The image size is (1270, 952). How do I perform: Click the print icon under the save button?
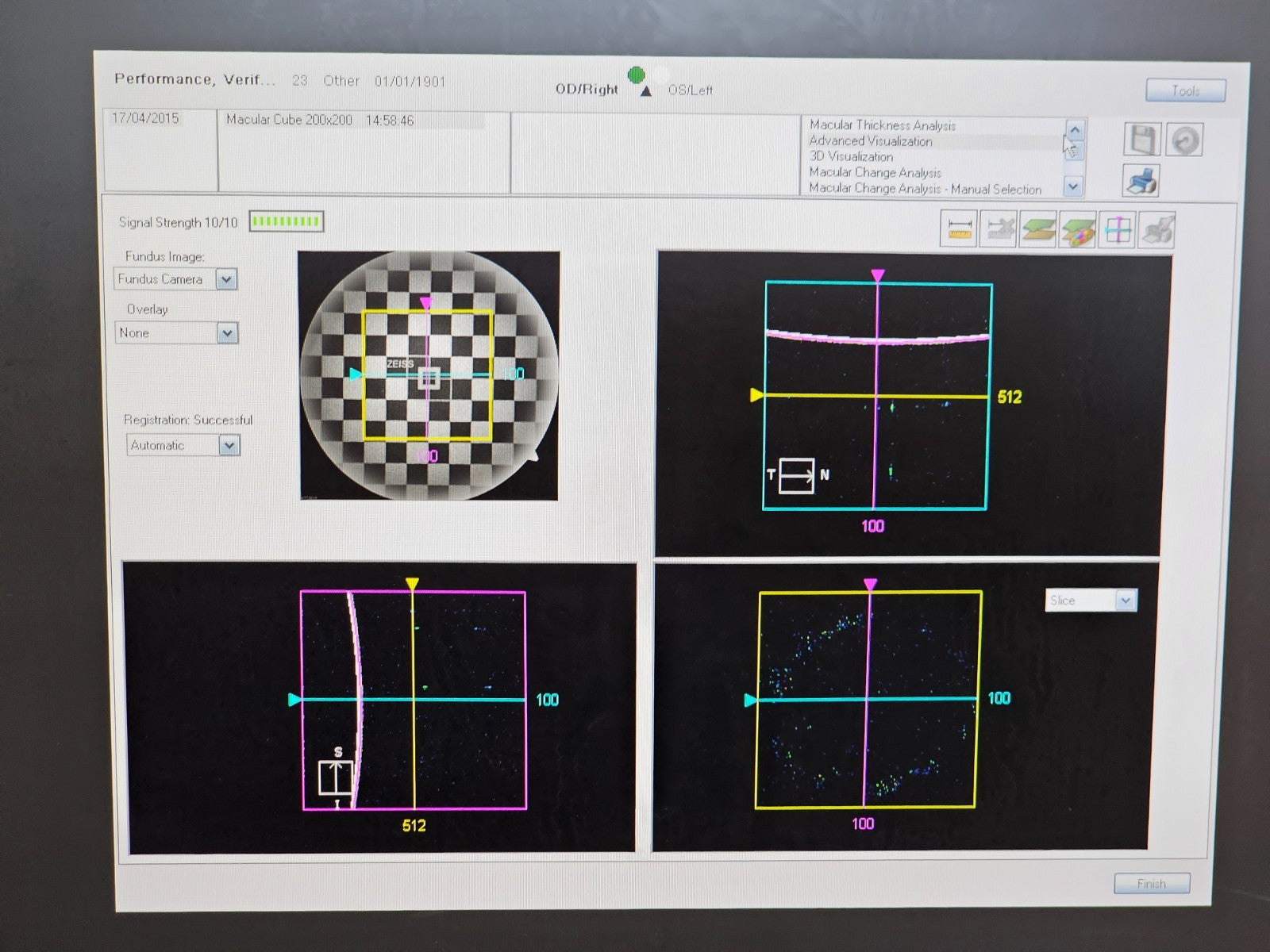coord(1141,181)
